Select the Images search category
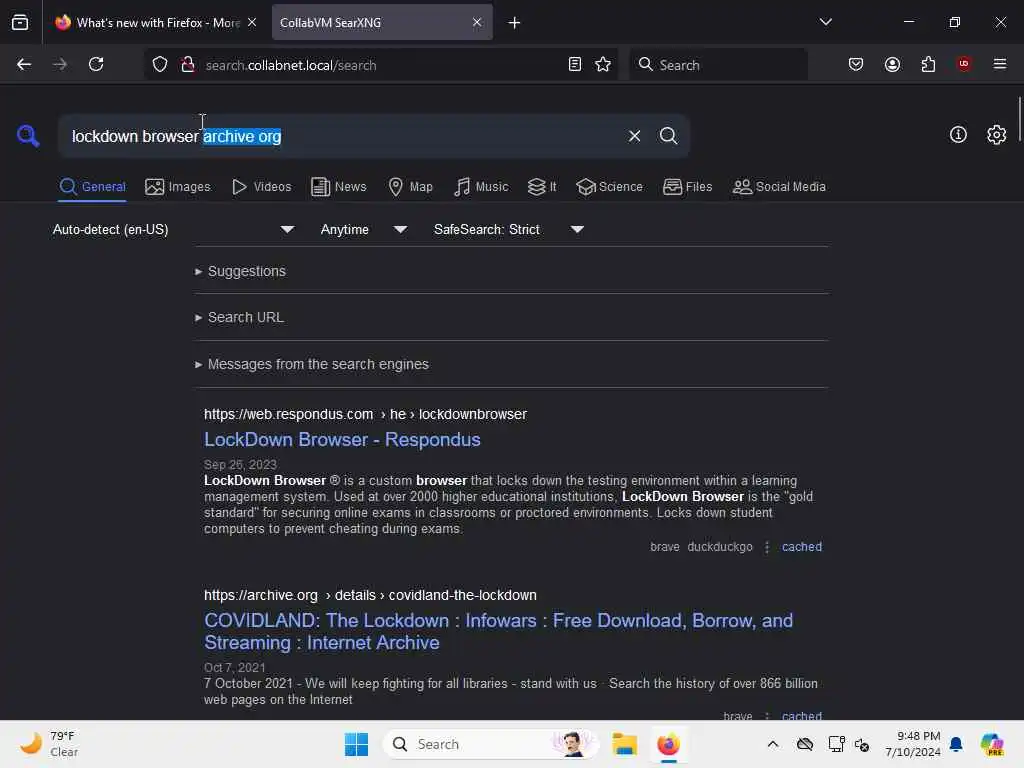This screenshot has width=1024, height=768. [x=178, y=187]
